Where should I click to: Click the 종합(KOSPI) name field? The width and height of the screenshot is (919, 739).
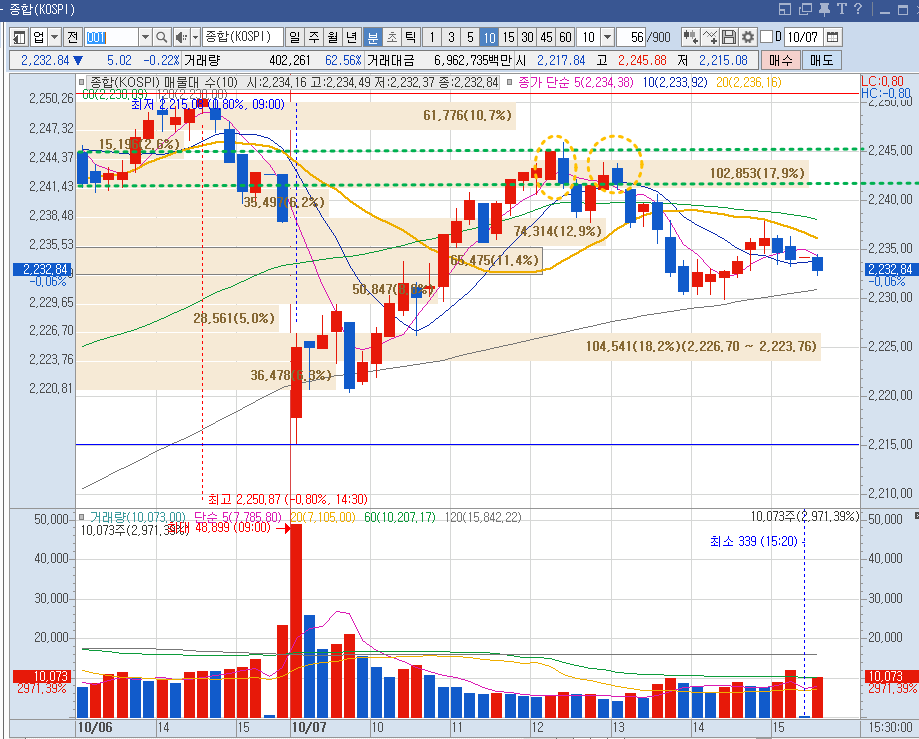point(243,38)
